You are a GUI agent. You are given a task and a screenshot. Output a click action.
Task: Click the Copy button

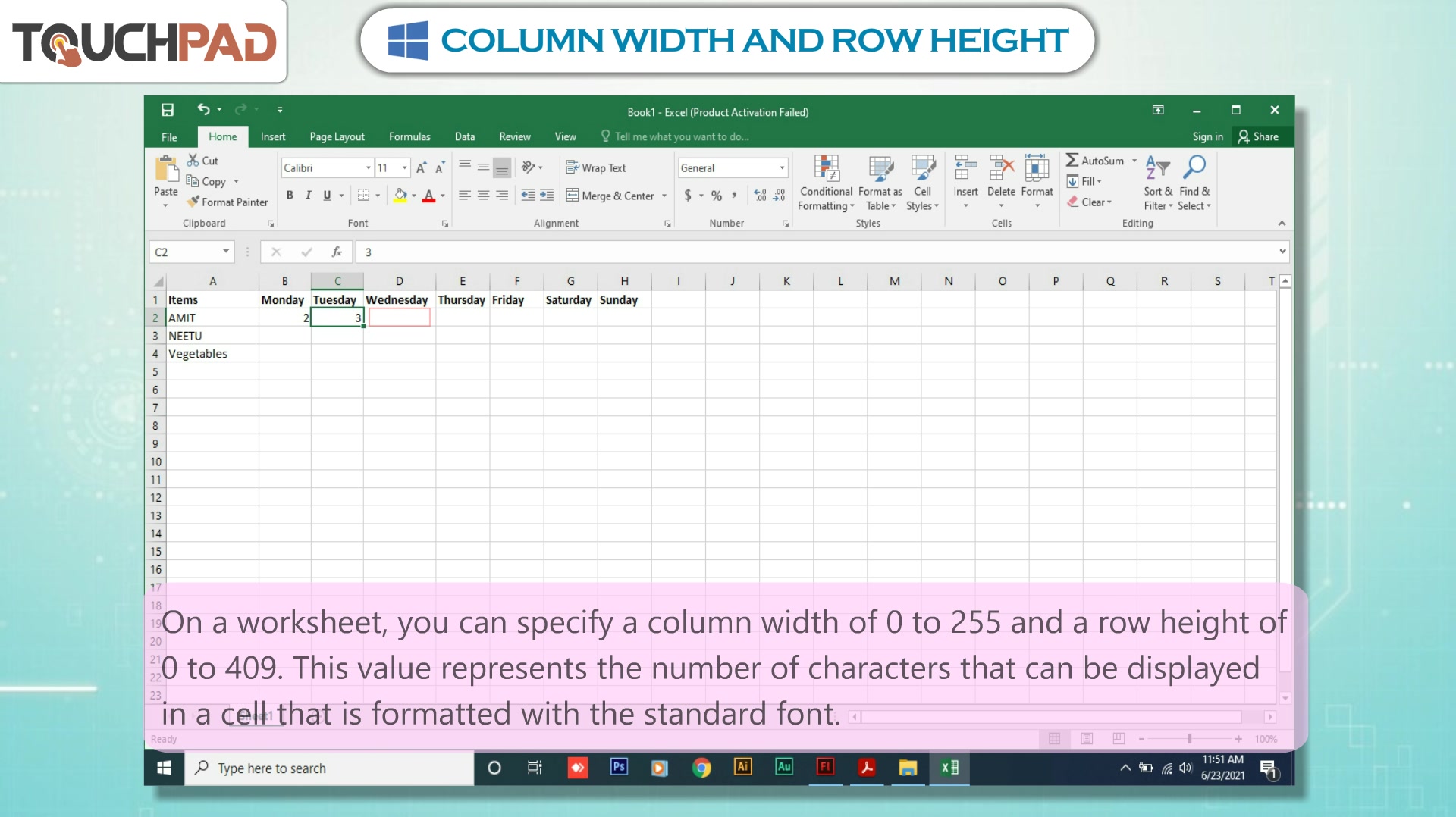pyautogui.click(x=206, y=182)
